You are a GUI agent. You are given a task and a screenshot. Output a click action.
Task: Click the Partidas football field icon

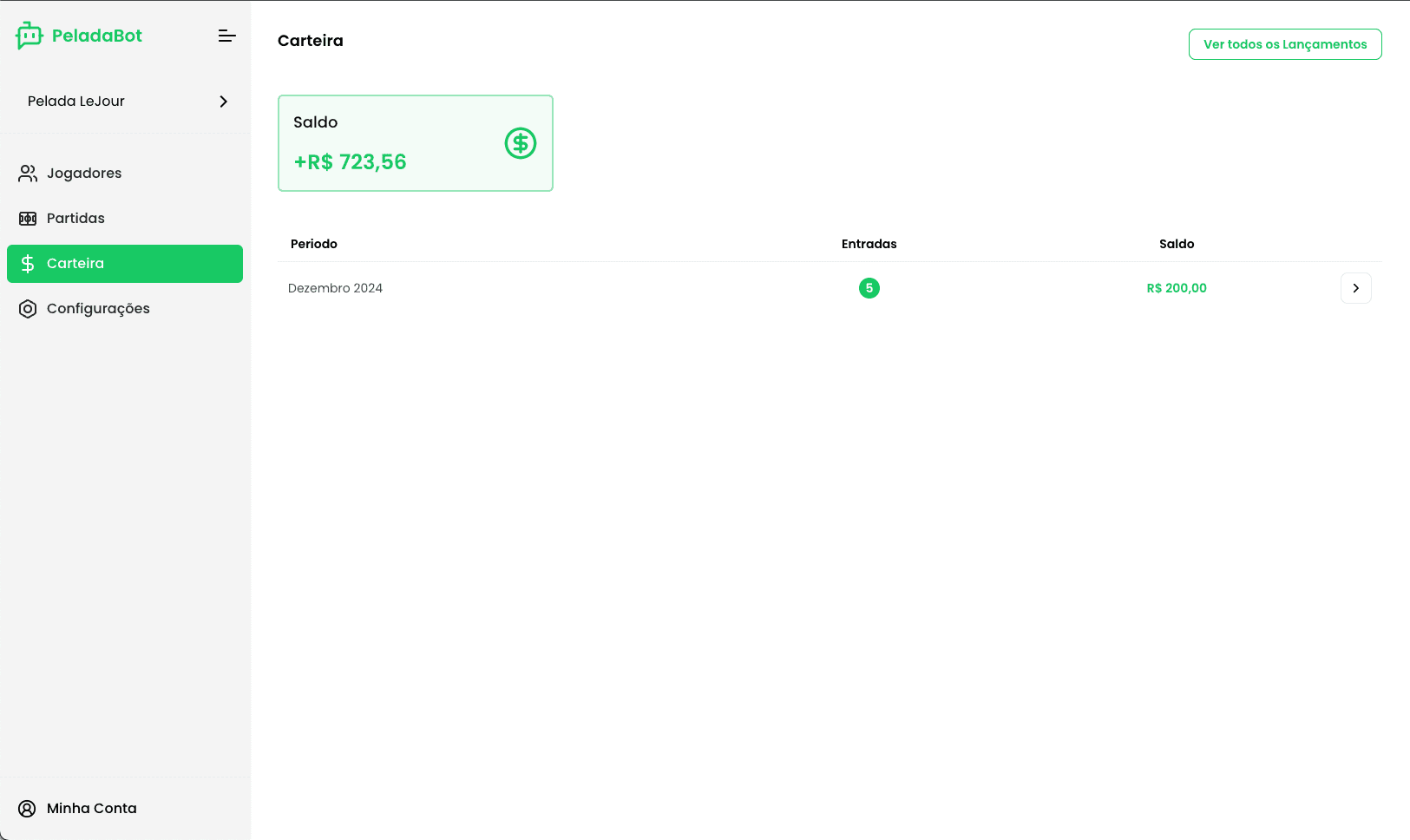pos(28,219)
